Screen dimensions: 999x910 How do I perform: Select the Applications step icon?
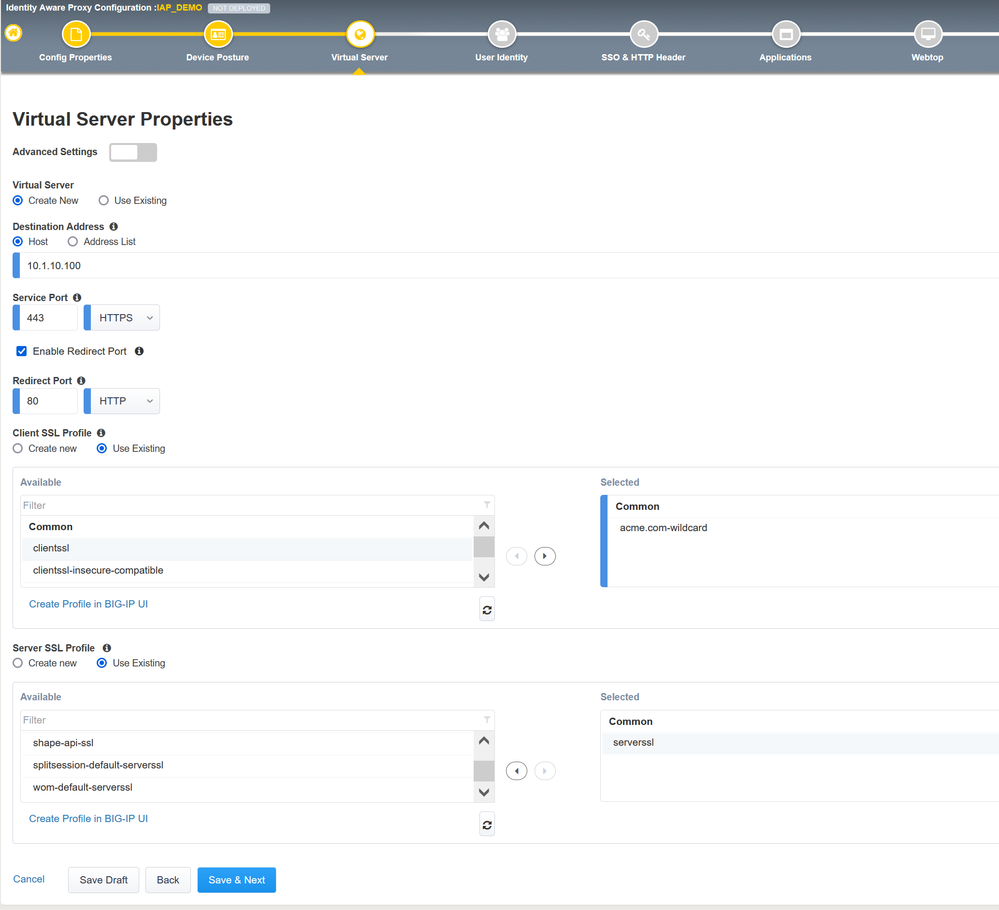click(786, 34)
